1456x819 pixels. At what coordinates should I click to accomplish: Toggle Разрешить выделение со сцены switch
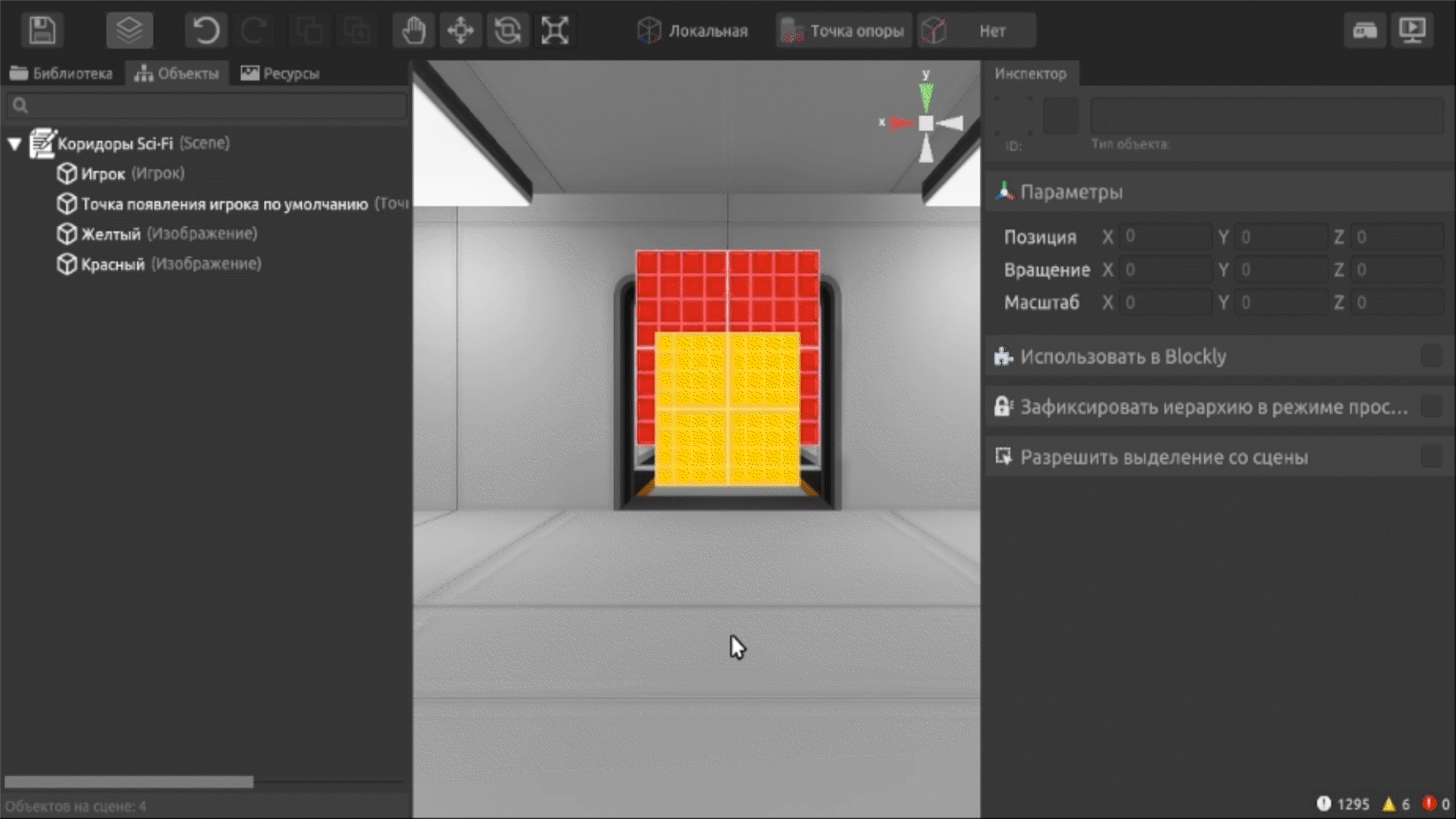tap(1430, 457)
